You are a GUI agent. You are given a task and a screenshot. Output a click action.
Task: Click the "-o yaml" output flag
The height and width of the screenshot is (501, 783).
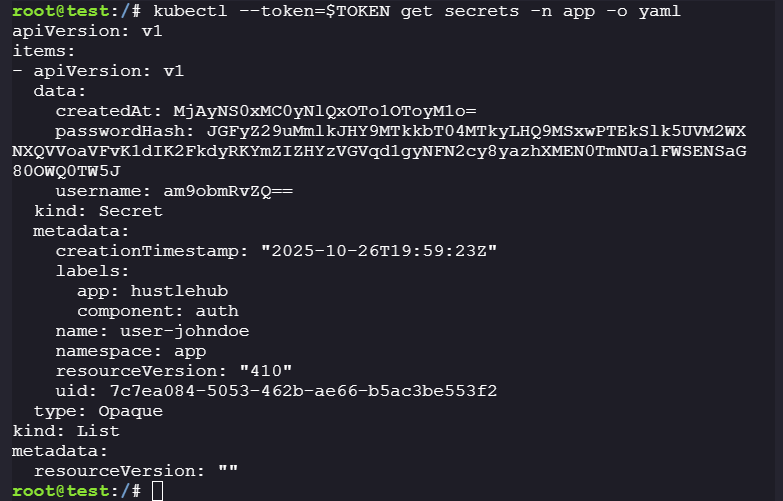pyautogui.click(x=627, y=11)
